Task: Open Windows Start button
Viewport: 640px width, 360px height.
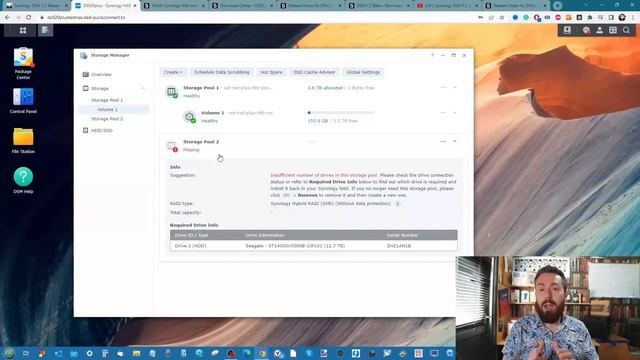Action: pos(9,353)
